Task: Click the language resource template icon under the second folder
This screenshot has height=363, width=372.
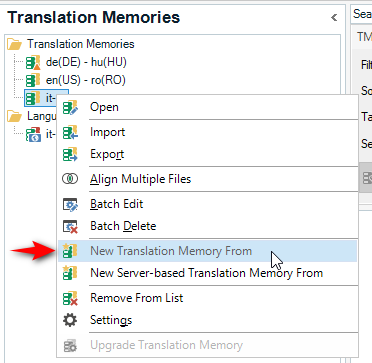Action: tap(33, 134)
